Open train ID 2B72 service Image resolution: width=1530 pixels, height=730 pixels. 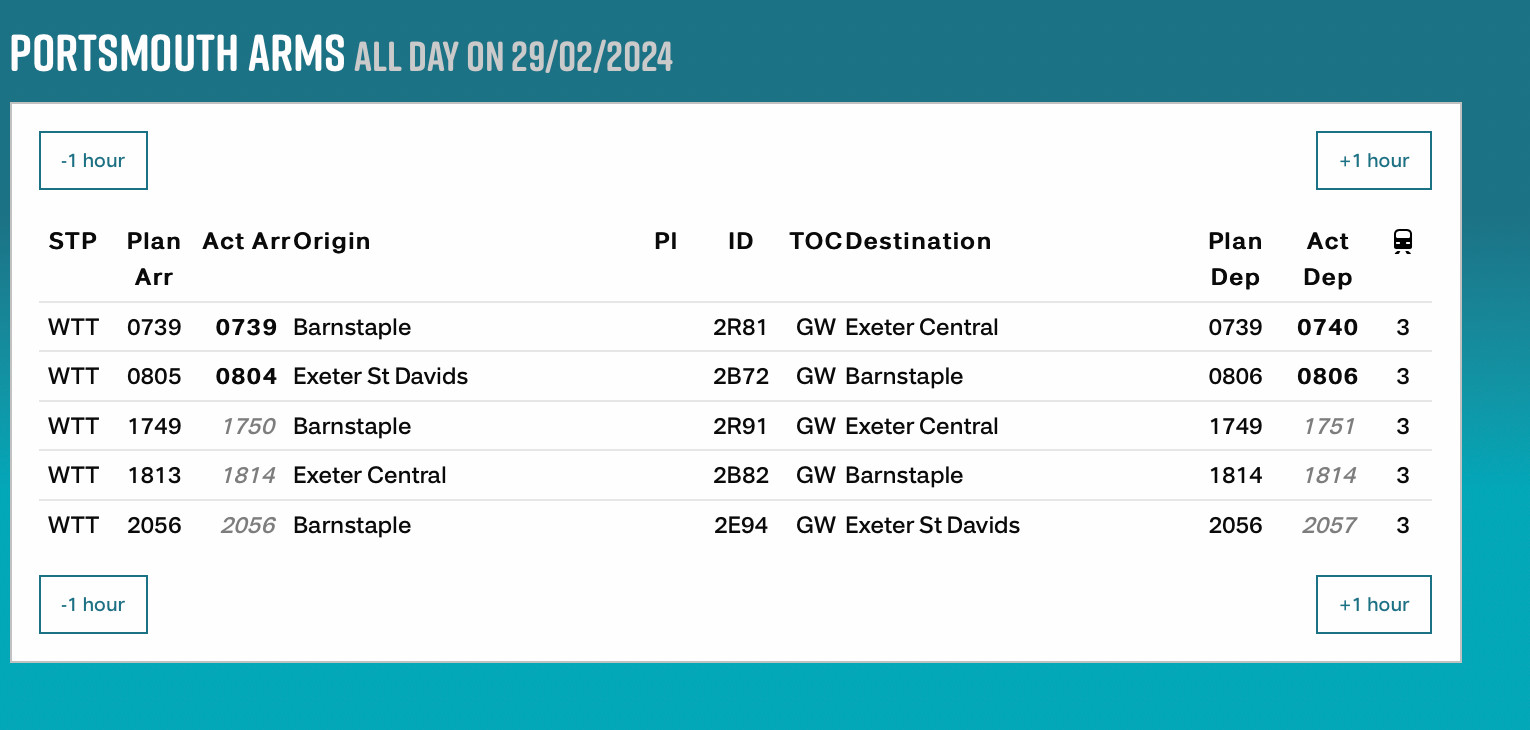coord(740,377)
